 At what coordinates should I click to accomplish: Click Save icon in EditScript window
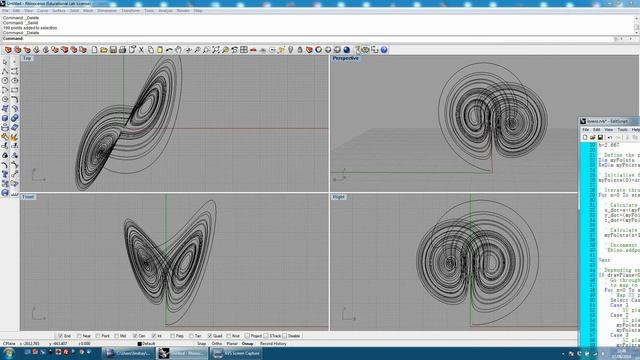point(600,138)
